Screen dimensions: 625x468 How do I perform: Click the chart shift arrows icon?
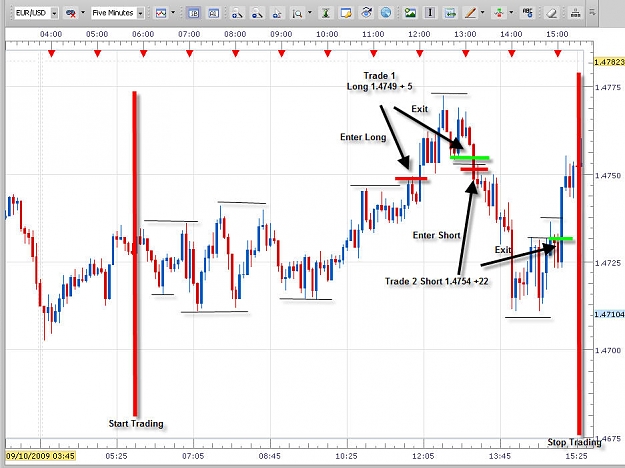point(450,13)
